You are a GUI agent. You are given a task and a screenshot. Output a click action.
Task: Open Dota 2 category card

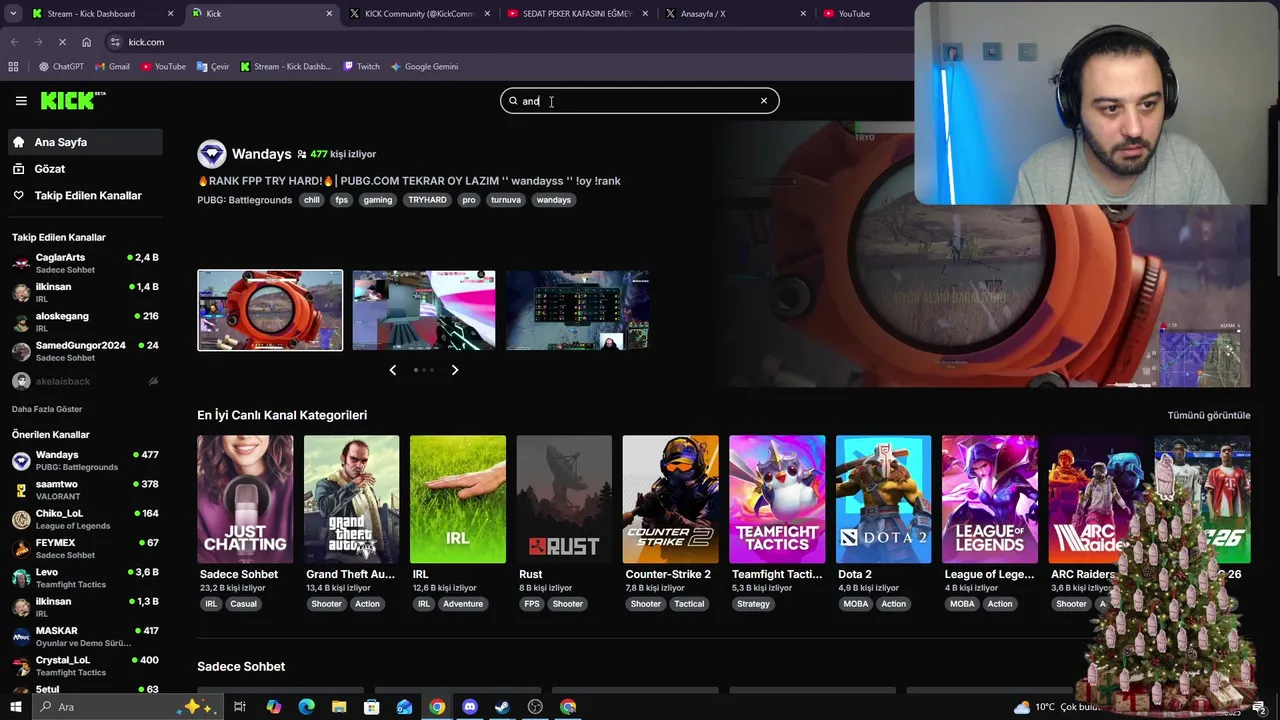tap(883, 499)
